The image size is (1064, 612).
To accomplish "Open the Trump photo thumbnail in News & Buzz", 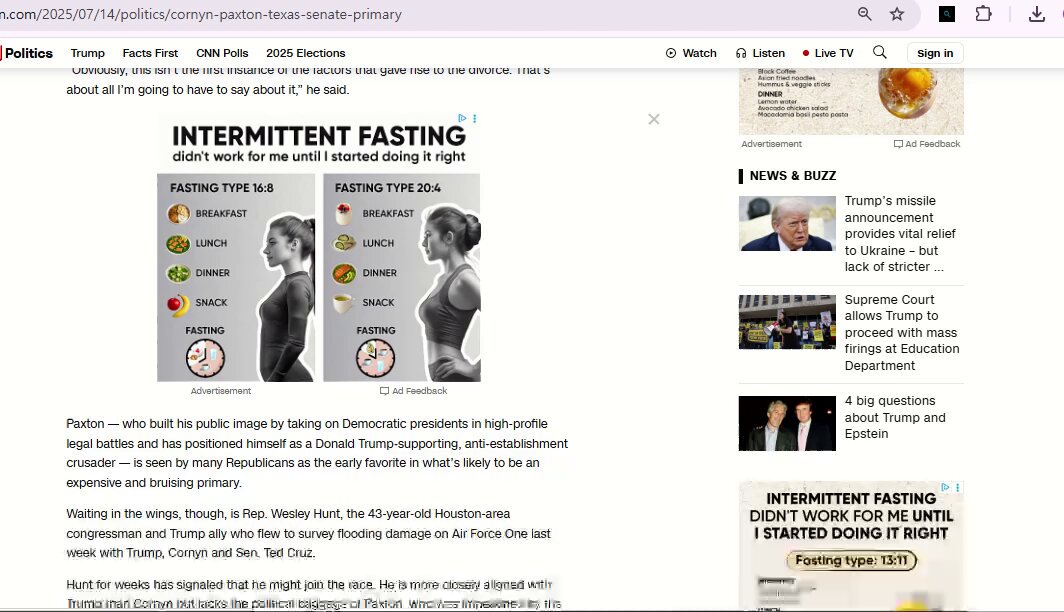I will click(787, 223).
